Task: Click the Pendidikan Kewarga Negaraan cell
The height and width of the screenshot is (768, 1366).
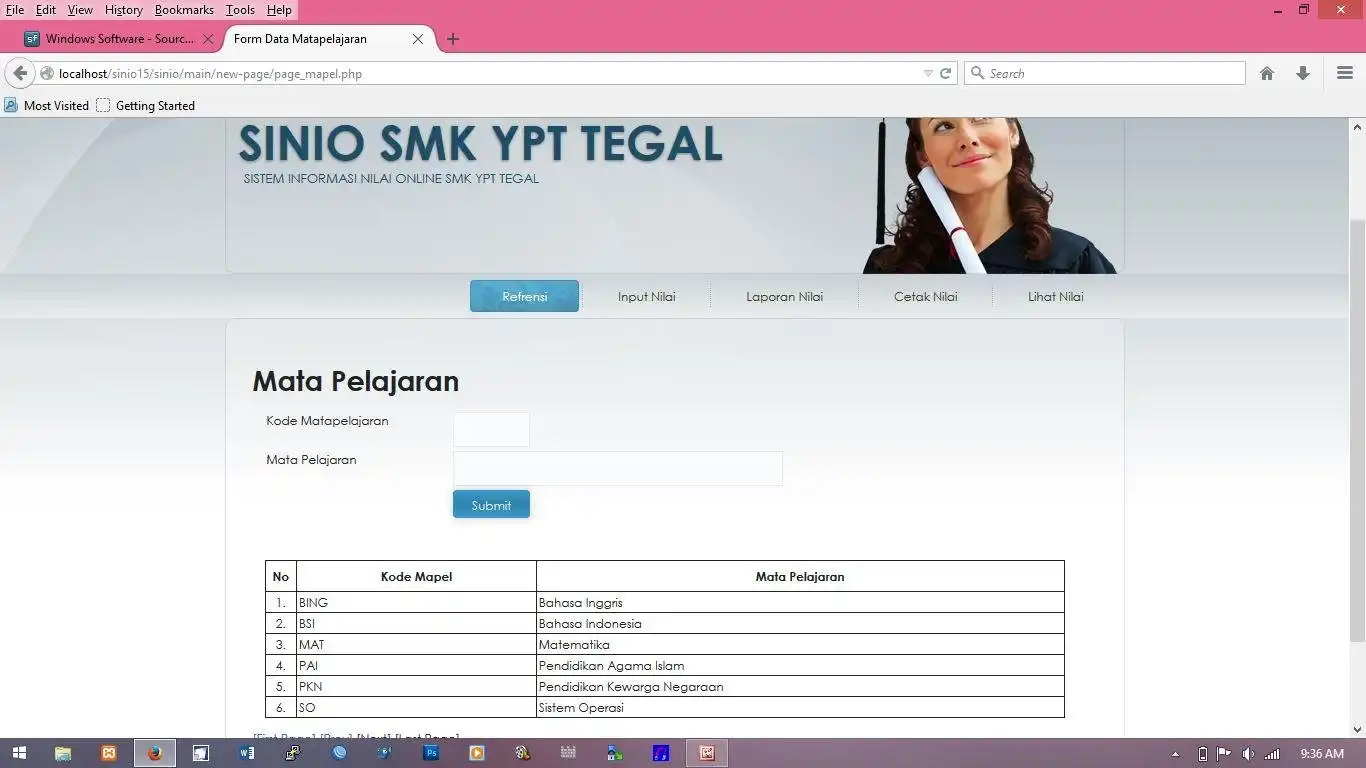Action: 800,686
